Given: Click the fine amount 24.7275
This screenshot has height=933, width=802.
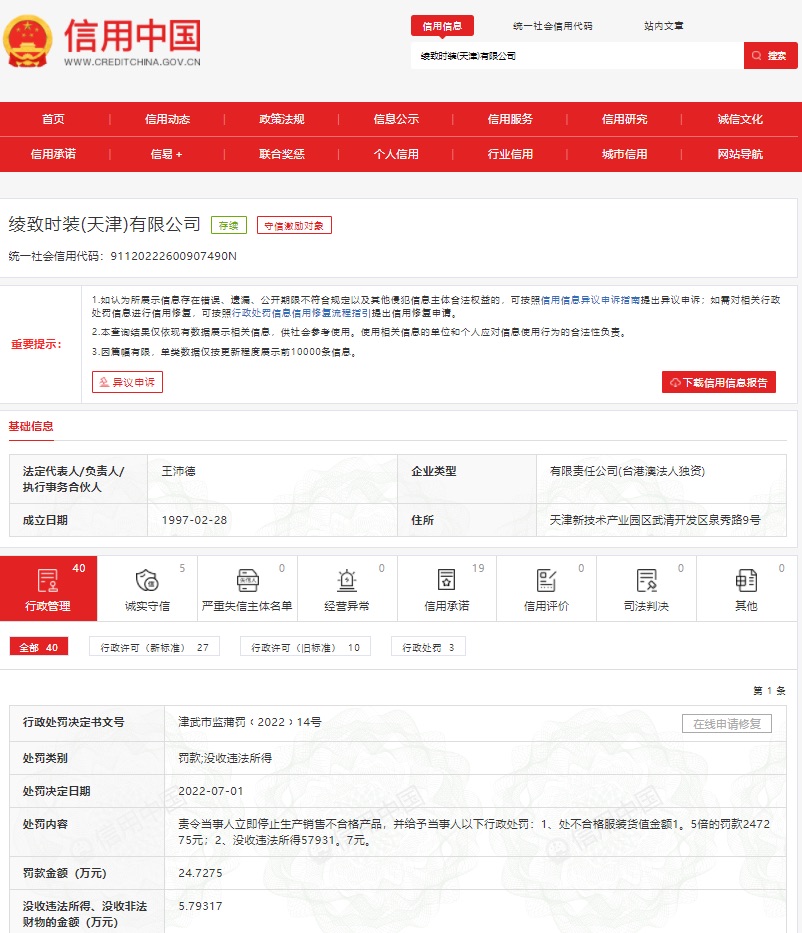Looking at the screenshot, I should point(200,873).
